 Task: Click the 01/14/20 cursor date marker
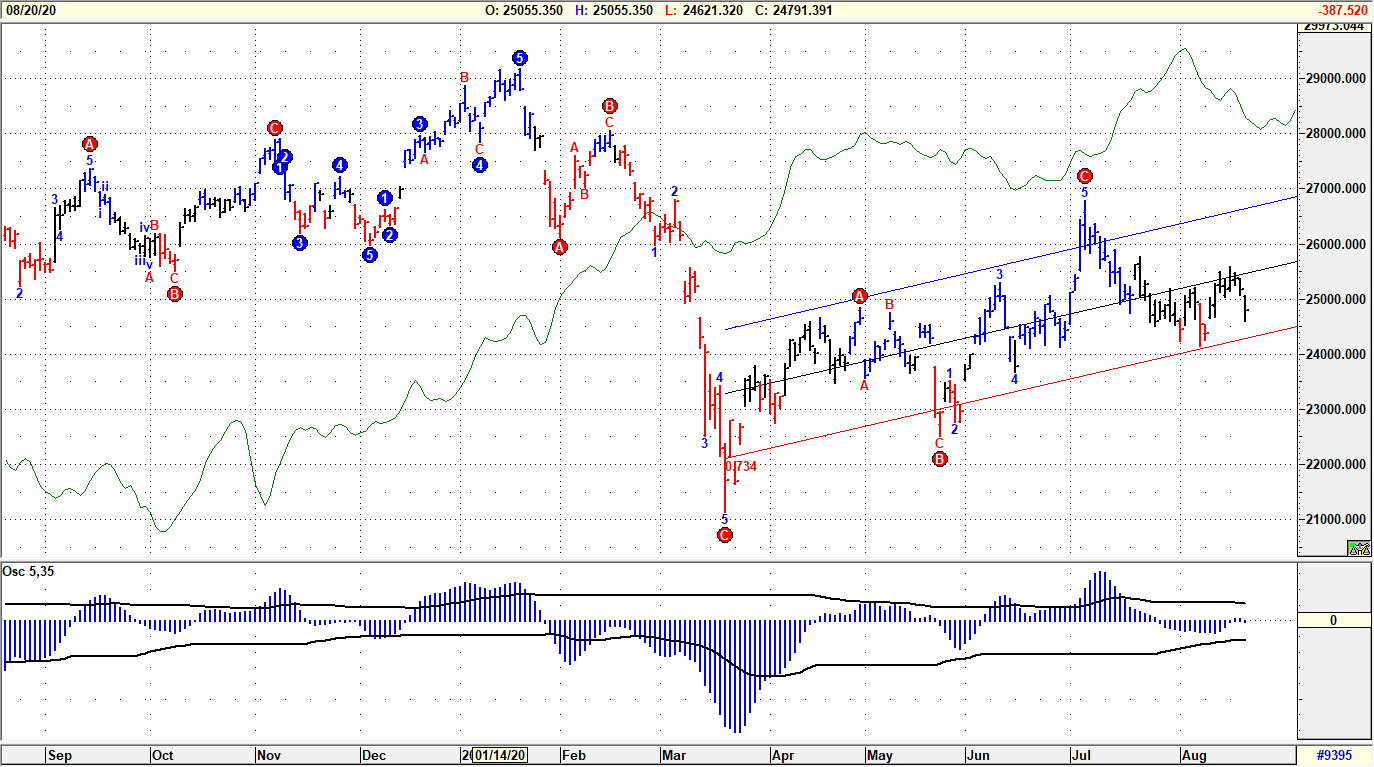pyautogui.click(x=501, y=755)
